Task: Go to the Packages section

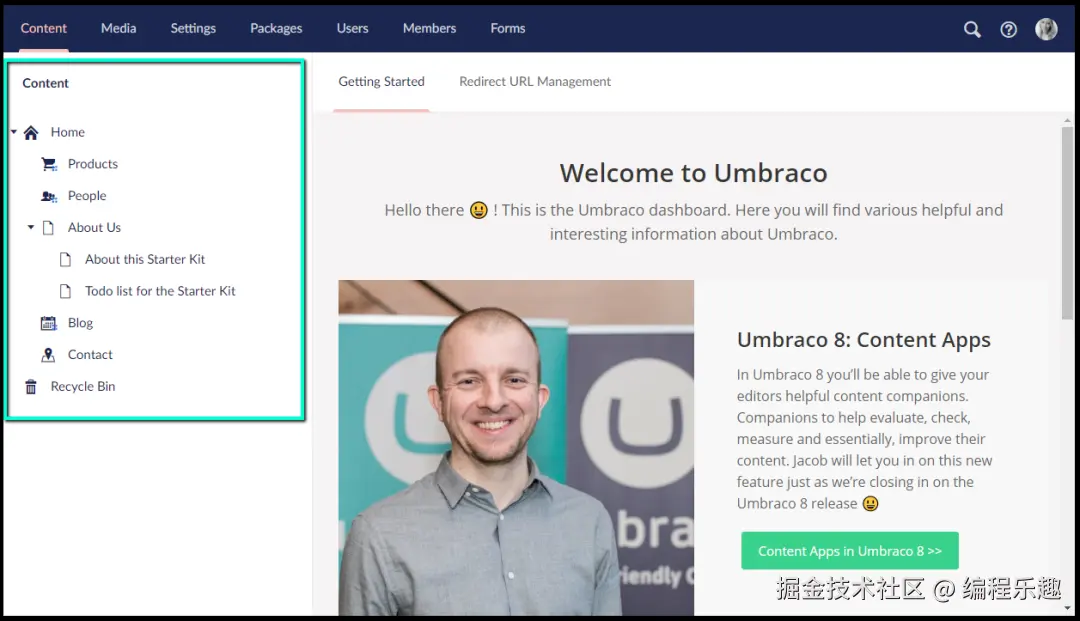Action: pos(276,28)
